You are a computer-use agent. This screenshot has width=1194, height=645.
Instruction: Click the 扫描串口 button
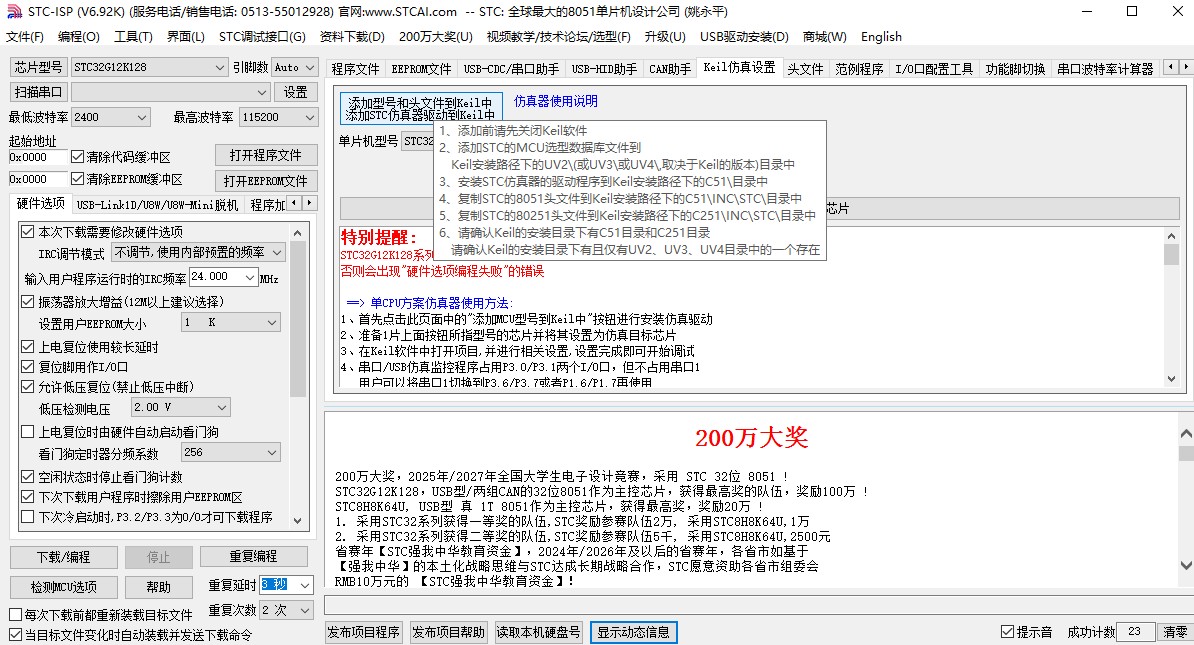(38, 92)
